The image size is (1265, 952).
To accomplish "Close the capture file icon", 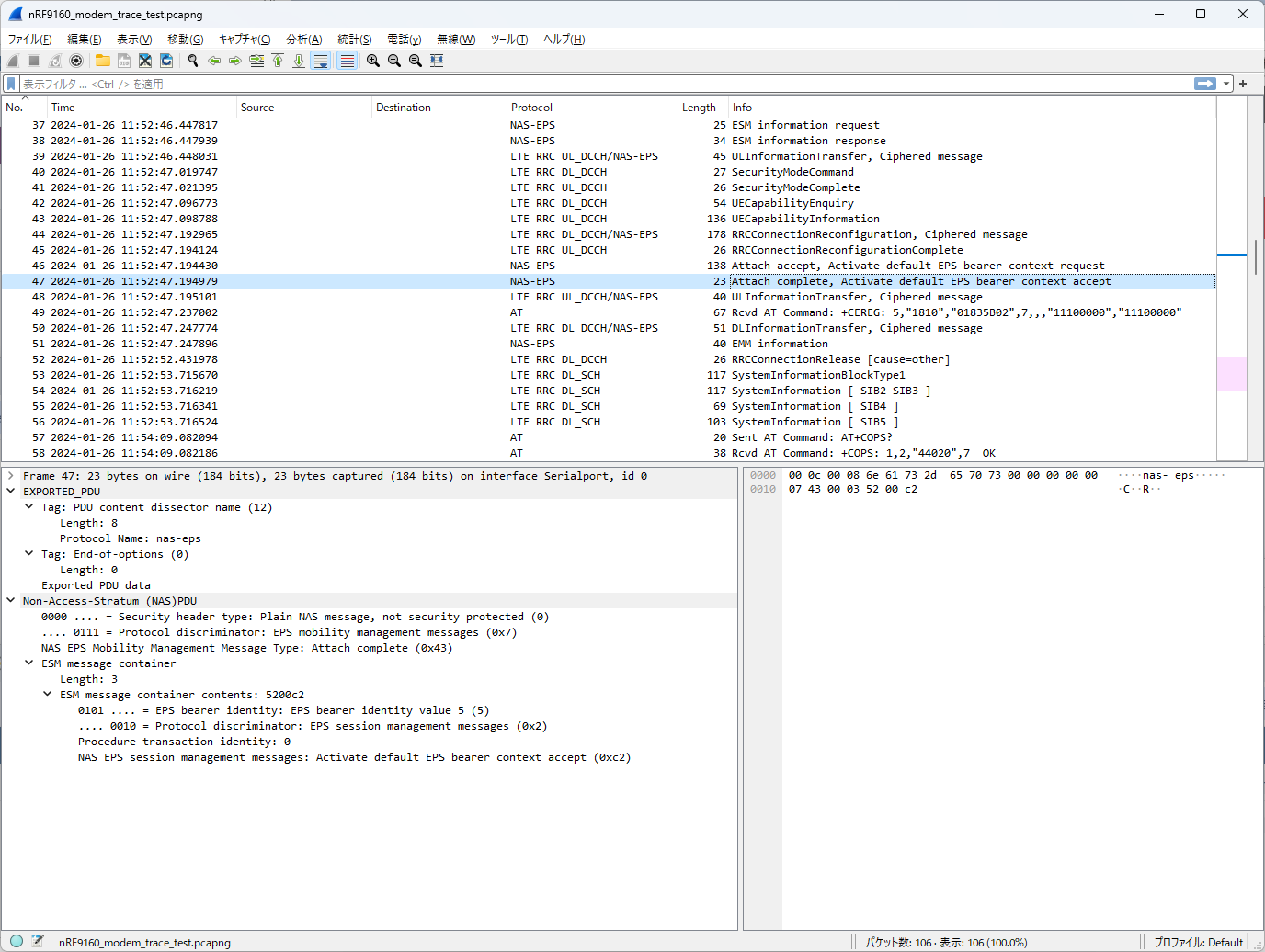I will click(x=145, y=61).
